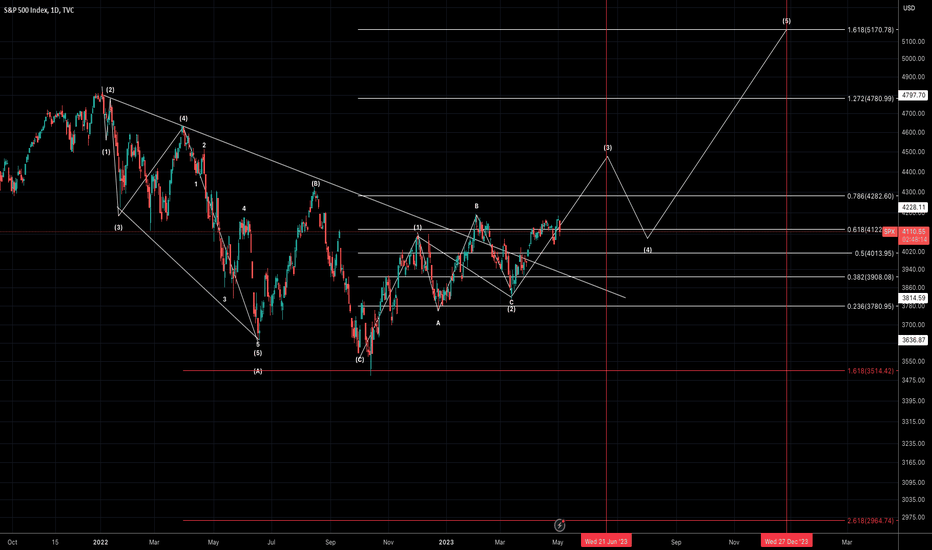The height and width of the screenshot is (550, 932).
Task: Click the 3475.00 price axis value
Action: pos(913,380)
